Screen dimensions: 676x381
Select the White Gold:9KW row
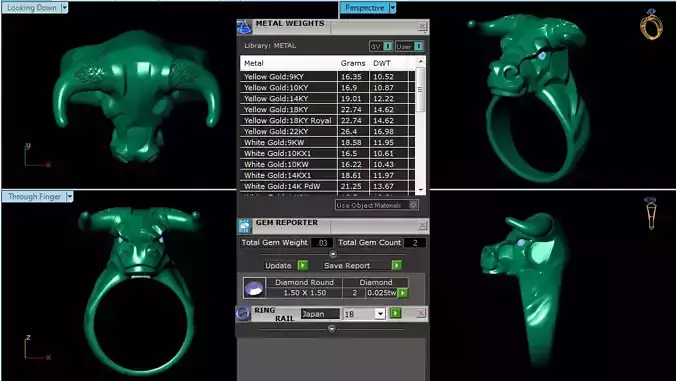point(328,143)
